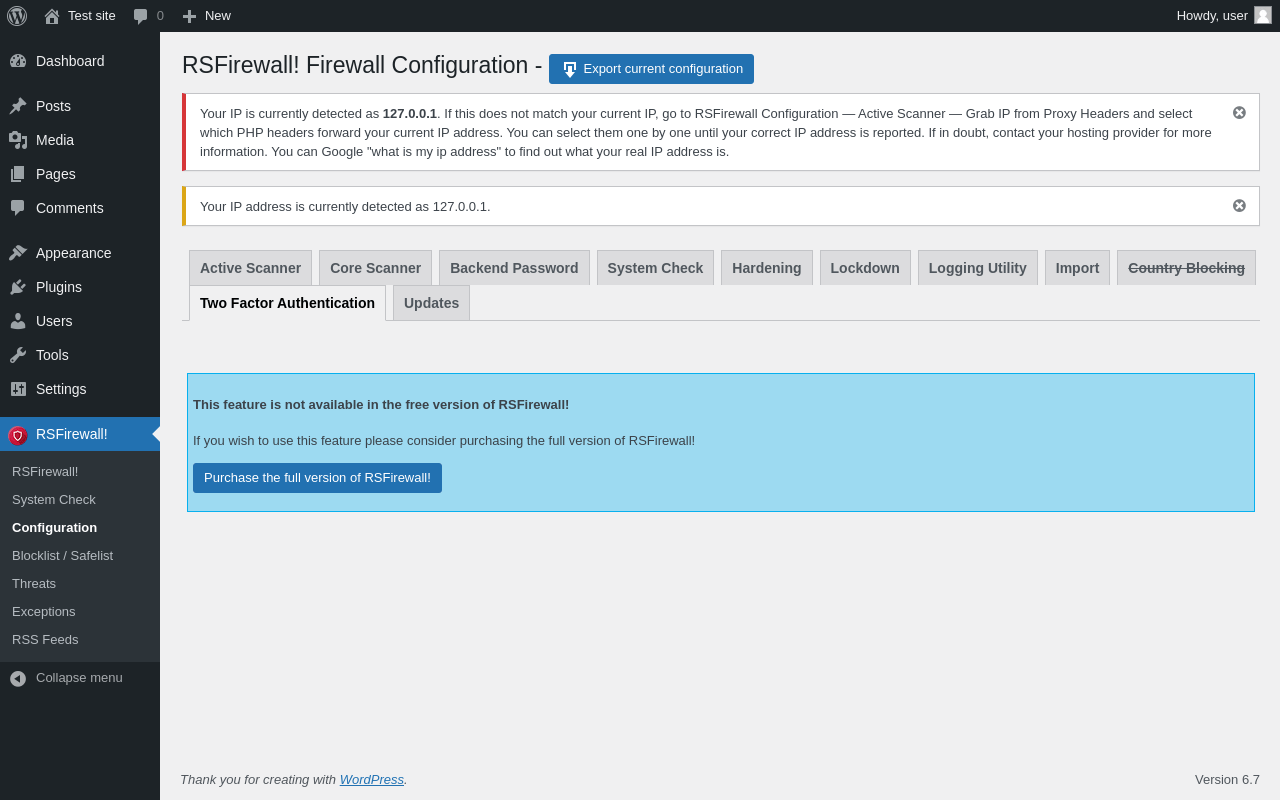Screen dimensions: 1280x800
Task: Click the RSFirewall! shield icon
Action: click(18, 435)
